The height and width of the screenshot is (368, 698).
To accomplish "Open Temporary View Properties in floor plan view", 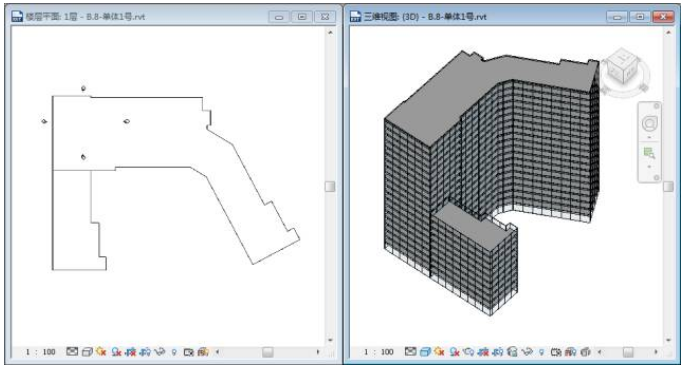I will tap(189, 352).
